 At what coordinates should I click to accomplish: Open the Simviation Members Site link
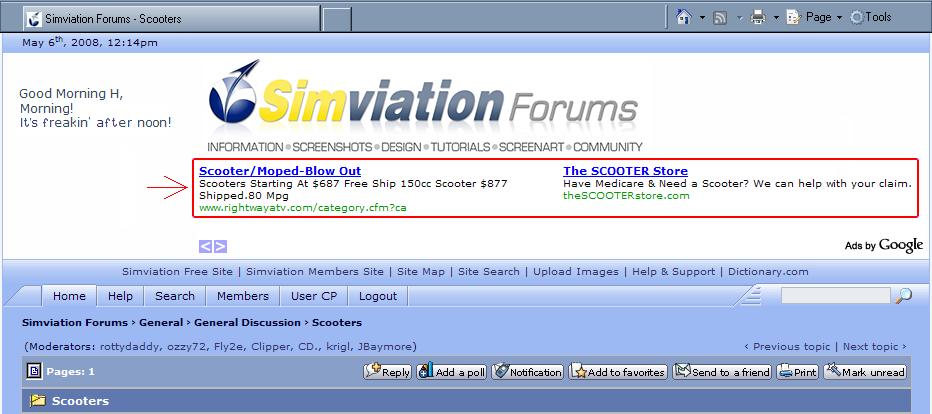pos(315,271)
